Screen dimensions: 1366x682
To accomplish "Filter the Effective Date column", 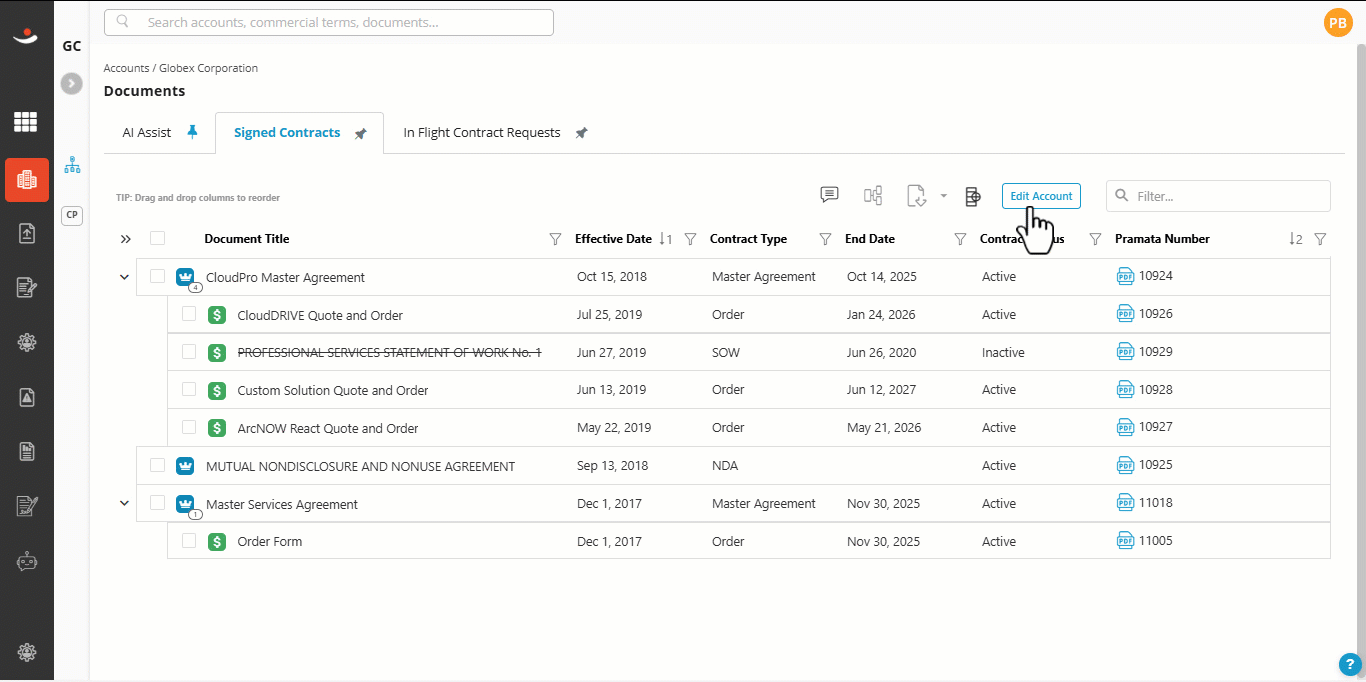I will pos(690,239).
